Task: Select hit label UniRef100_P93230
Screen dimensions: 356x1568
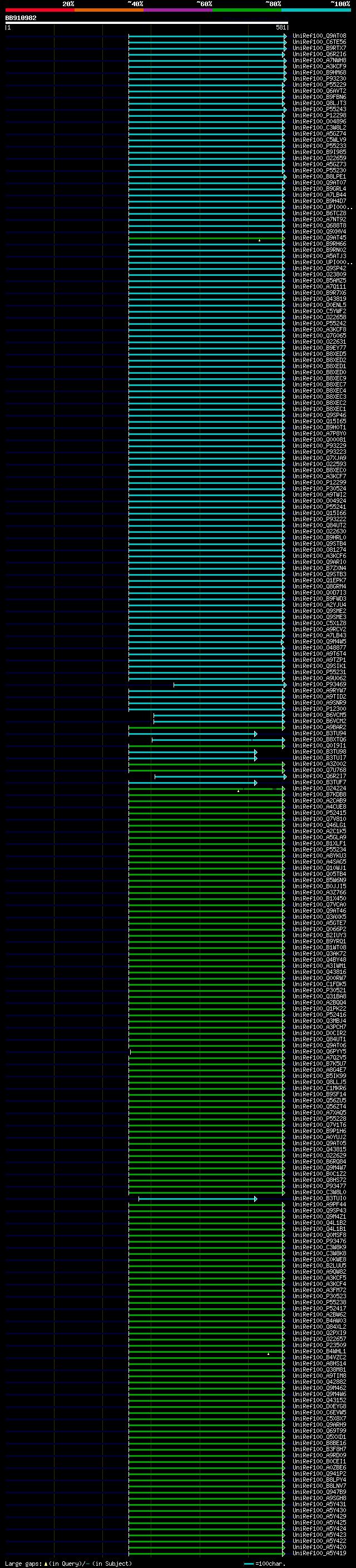Action: [x=319, y=78]
